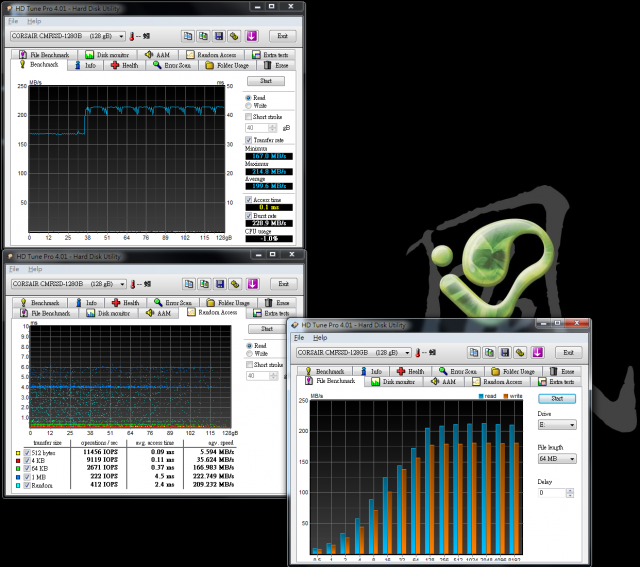Click Exit button in Random Access window

click(284, 284)
